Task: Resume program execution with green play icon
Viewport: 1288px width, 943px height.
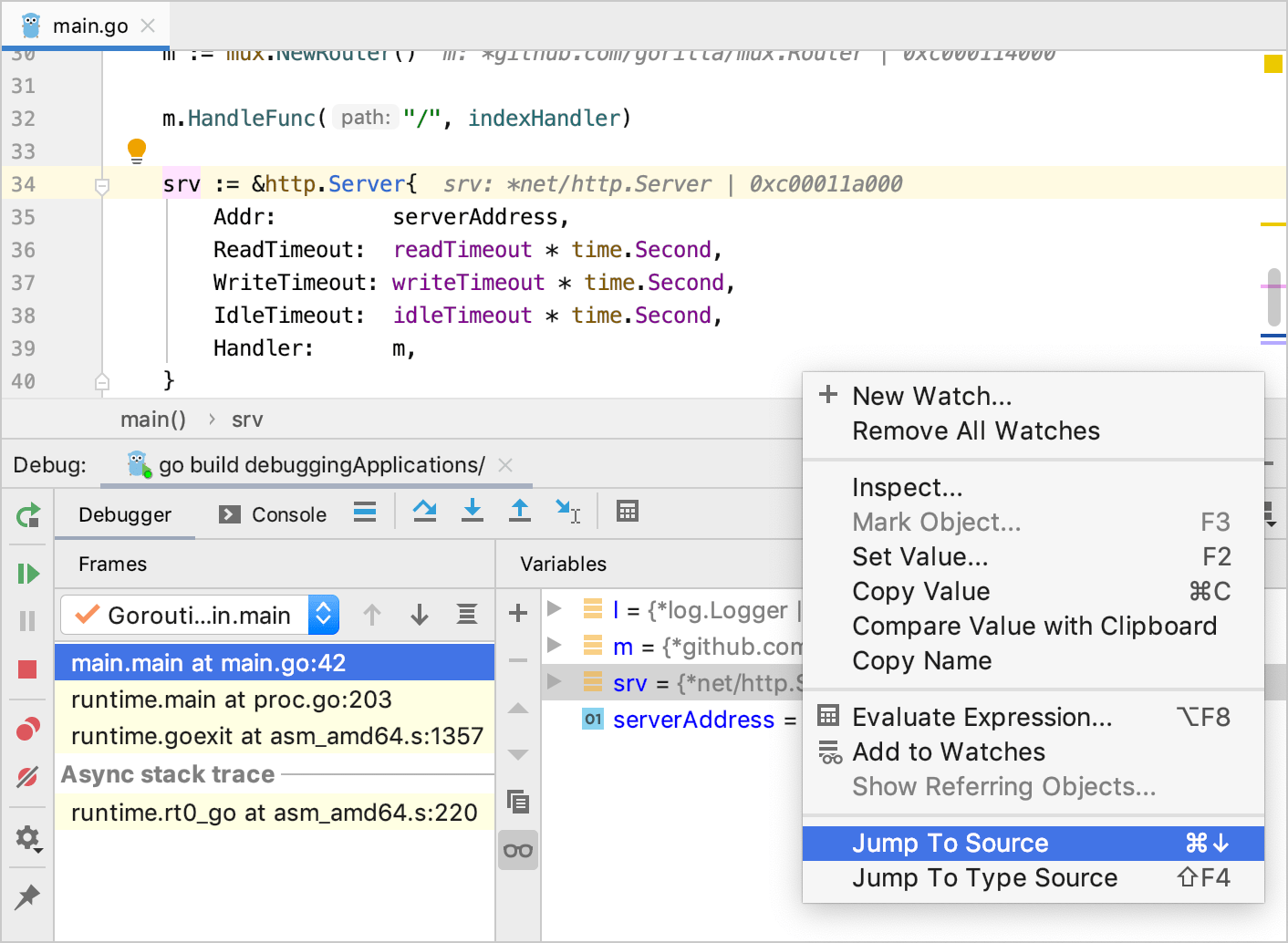Action: pos(27,572)
